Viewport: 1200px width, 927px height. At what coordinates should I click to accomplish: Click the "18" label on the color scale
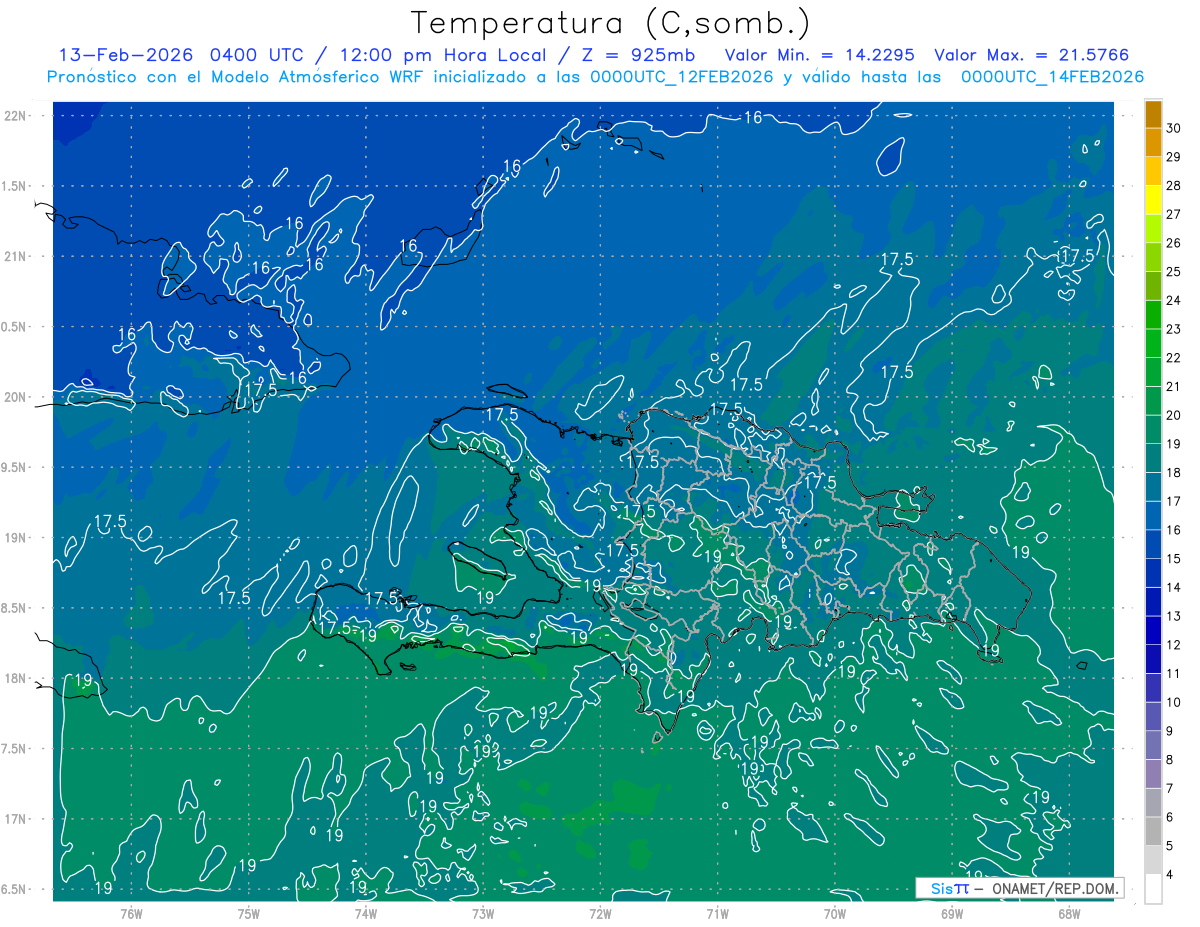1174,473
